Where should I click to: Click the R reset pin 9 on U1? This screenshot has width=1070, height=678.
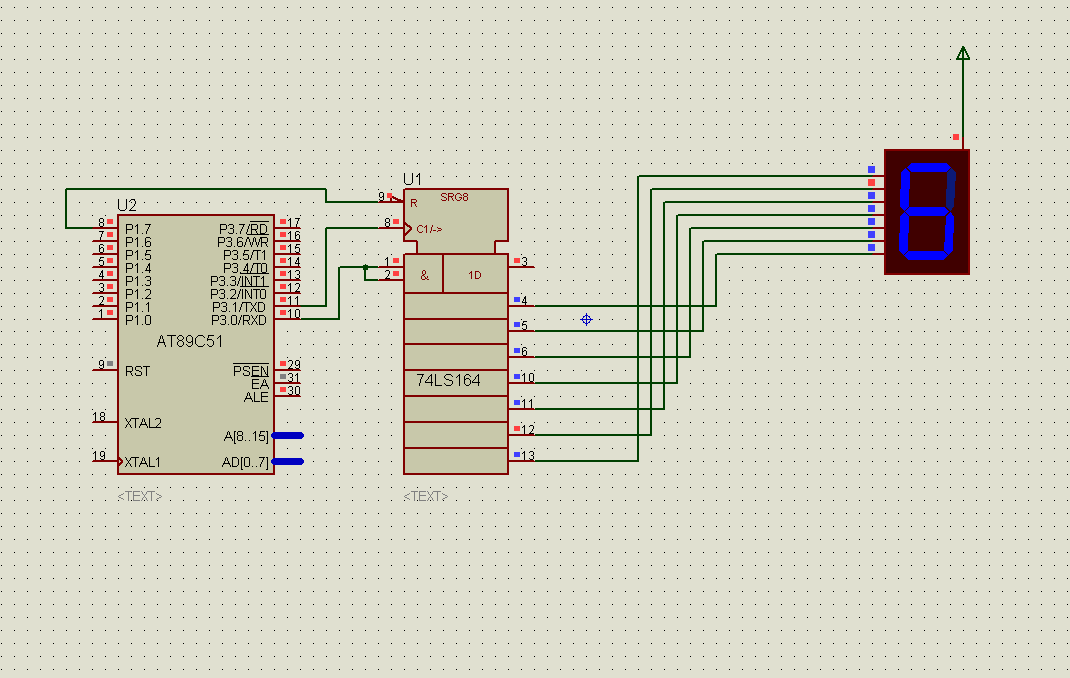pyautogui.click(x=391, y=199)
